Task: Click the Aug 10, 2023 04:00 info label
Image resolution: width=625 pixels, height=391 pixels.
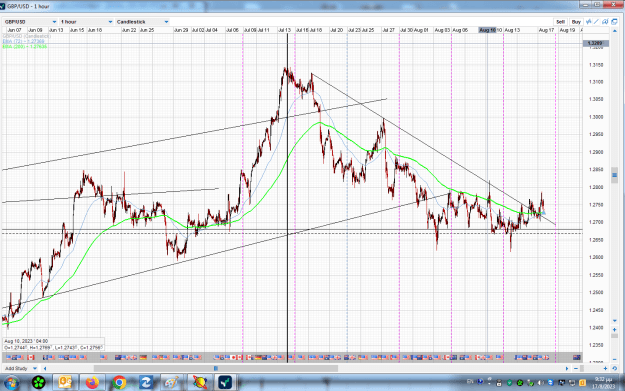Action: [26, 341]
